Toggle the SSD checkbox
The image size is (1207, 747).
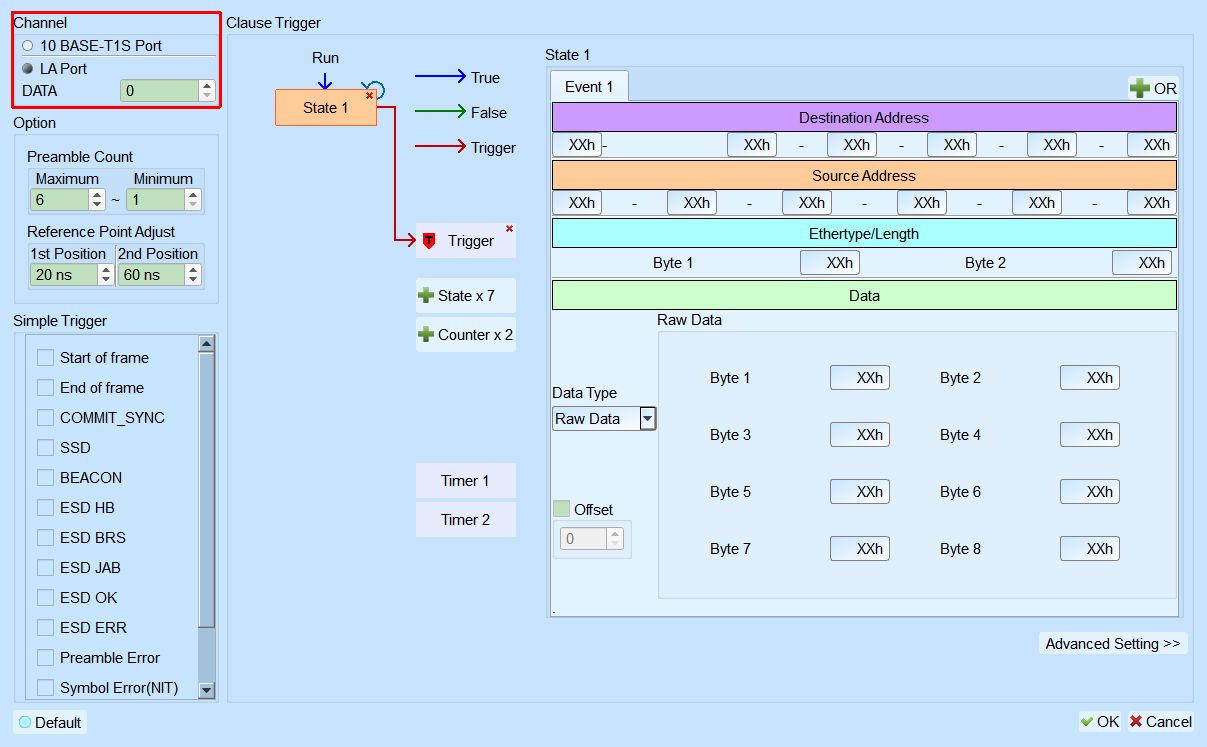[45, 448]
